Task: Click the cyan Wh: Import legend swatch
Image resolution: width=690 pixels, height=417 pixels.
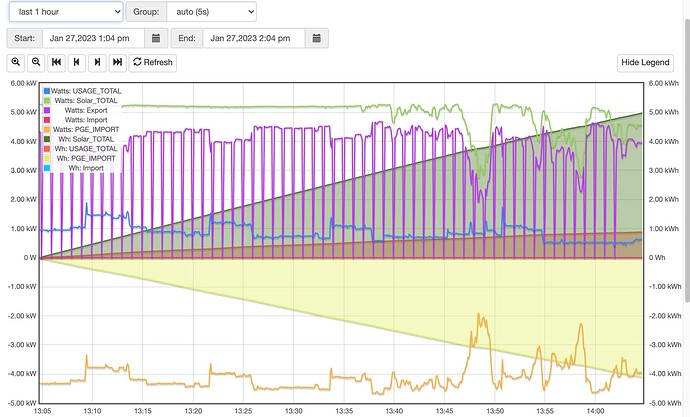Action: (x=47, y=168)
